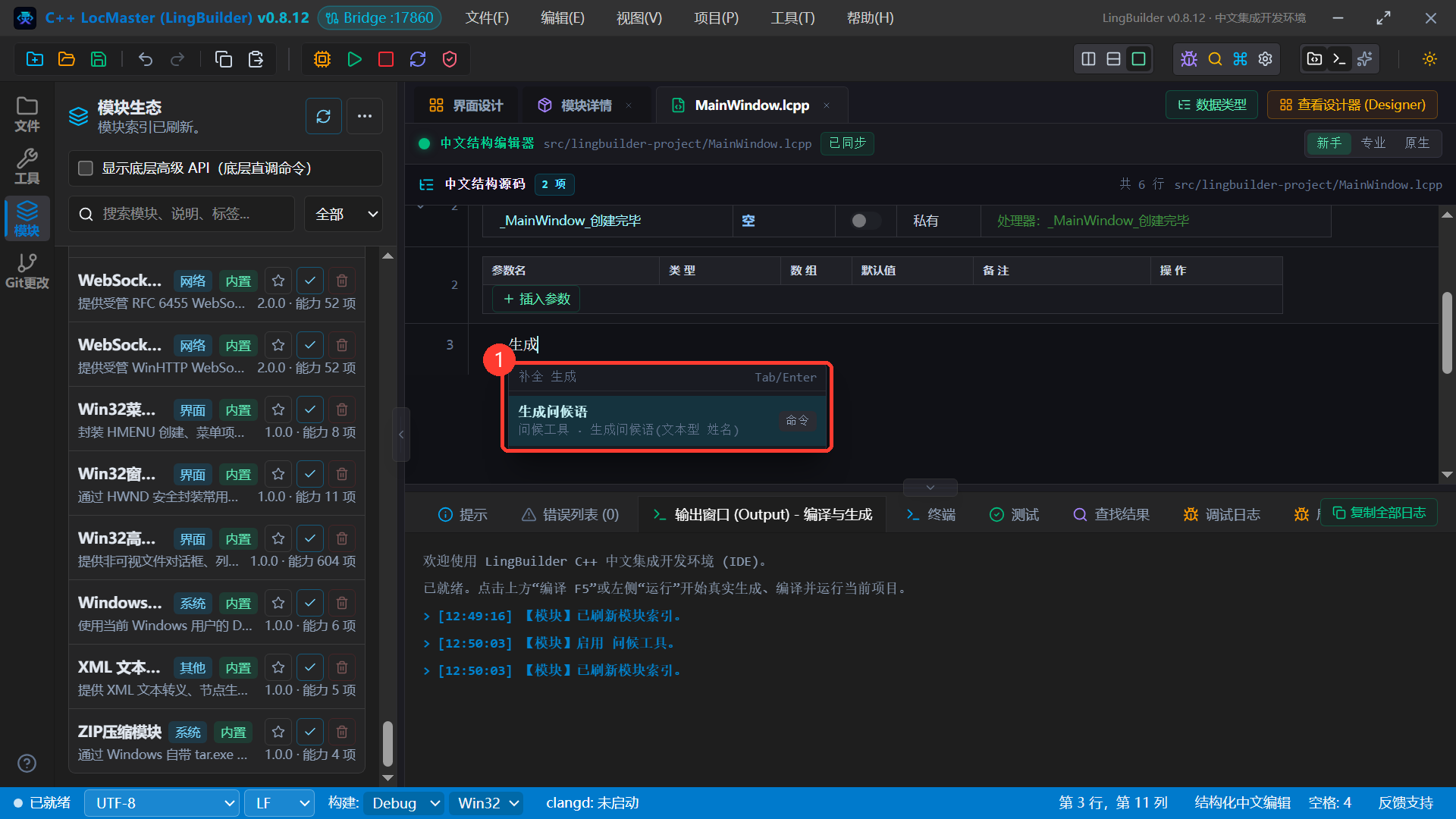
Task: Close the MainWindow.lcpp tab
Action: [x=827, y=105]
